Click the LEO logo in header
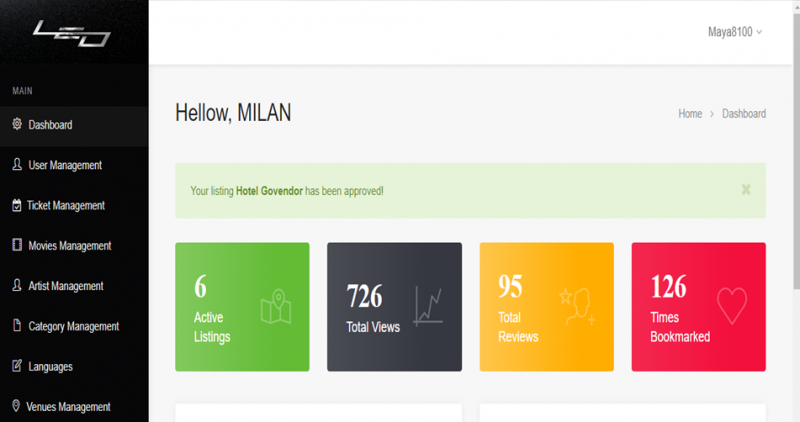Image resolution: width=800 pixels, height=422 pixels. coord(72,34)
